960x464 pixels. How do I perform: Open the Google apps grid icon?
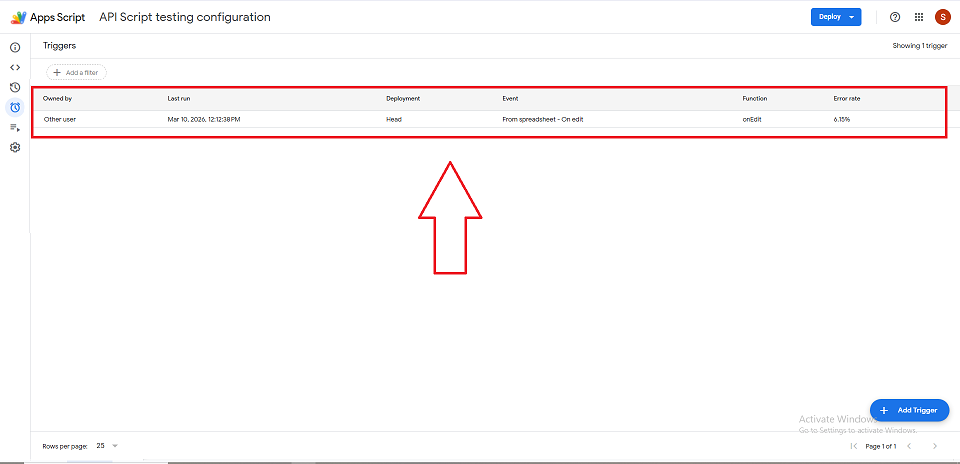(919, 17)
